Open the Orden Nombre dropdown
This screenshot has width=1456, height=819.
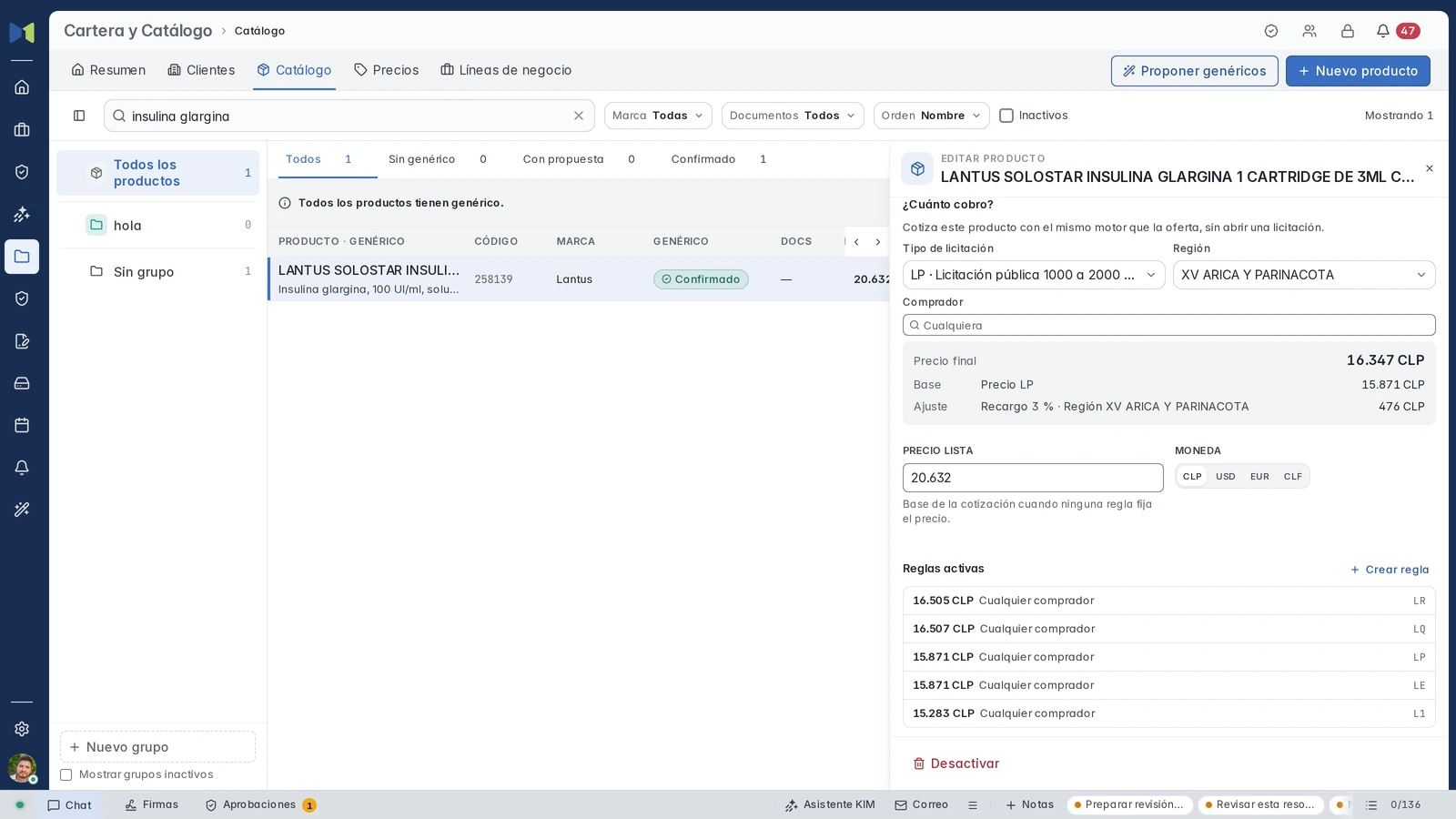pos(932,116)
